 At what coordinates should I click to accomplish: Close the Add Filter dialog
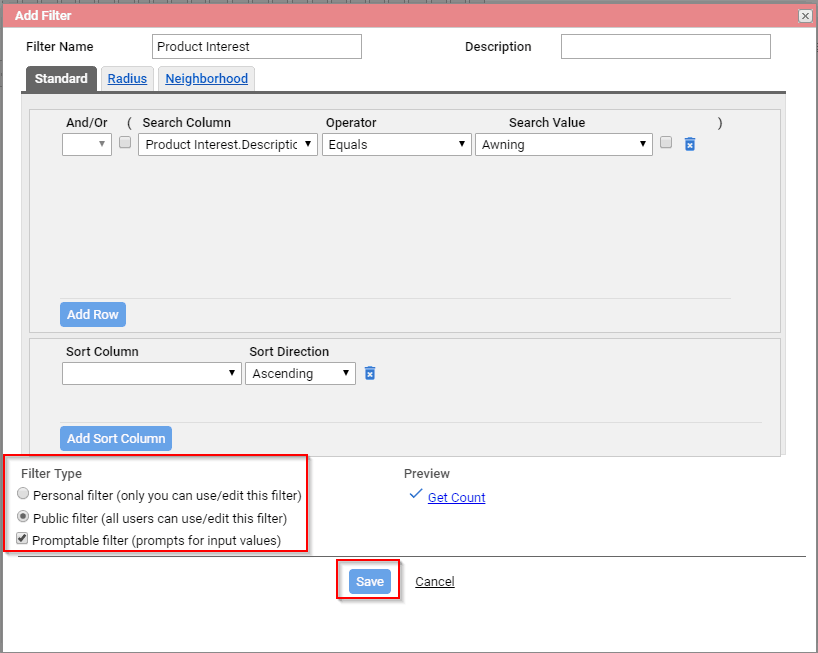tap(805, 16)
